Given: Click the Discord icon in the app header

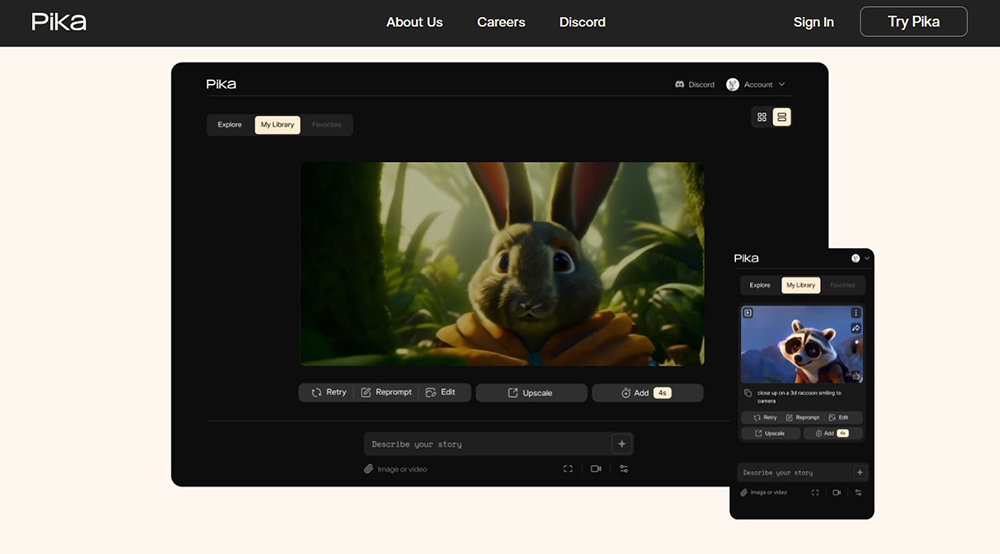Looking at the screenshot, I should (x=680, y=85).
